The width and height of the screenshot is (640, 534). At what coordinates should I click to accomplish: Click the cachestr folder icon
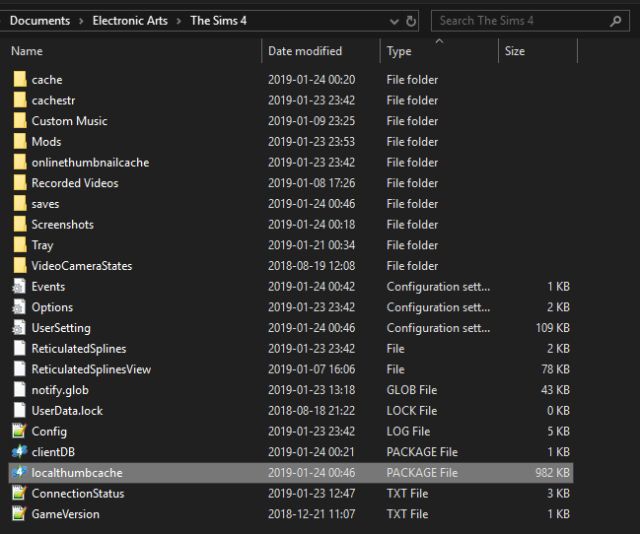20,100
